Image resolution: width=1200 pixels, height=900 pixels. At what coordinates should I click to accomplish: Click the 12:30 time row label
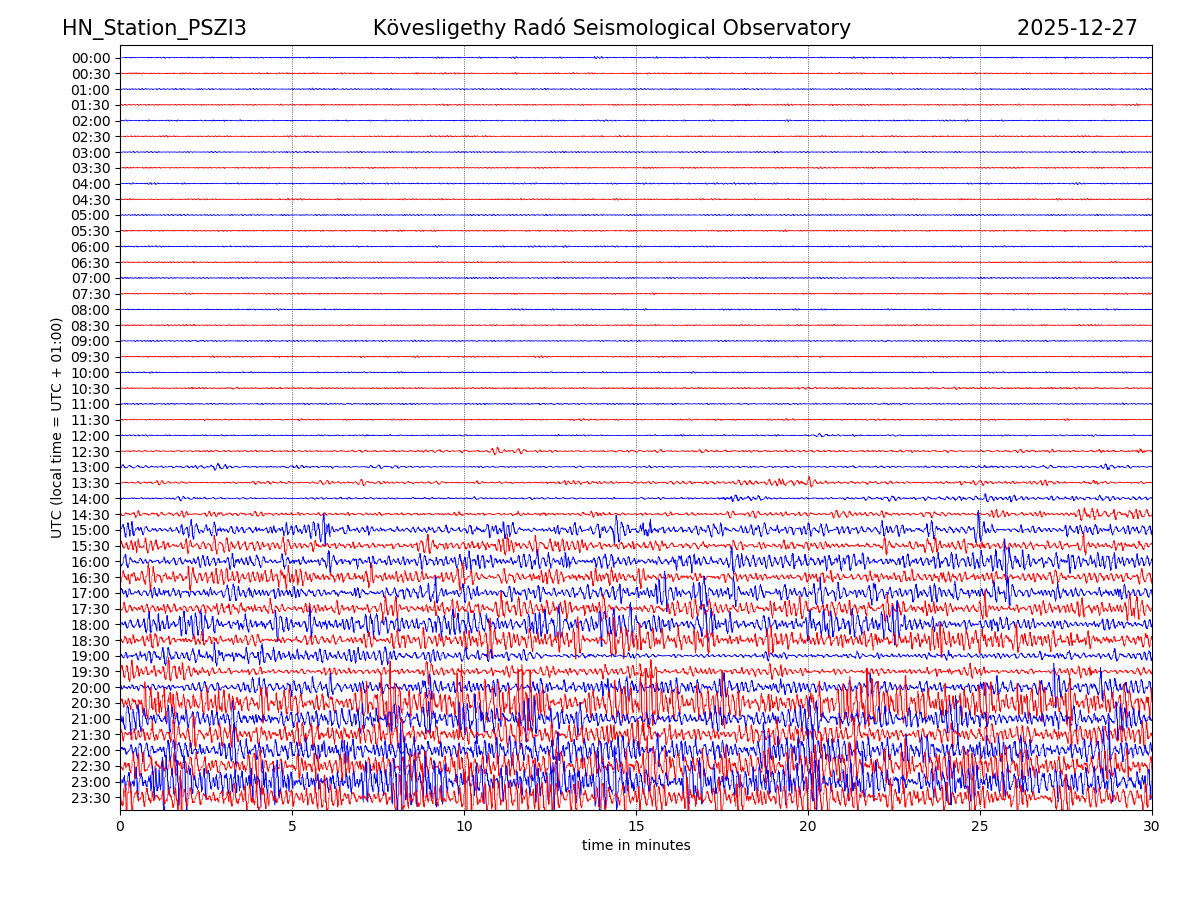pyautogui.click(x=90, y=452)
